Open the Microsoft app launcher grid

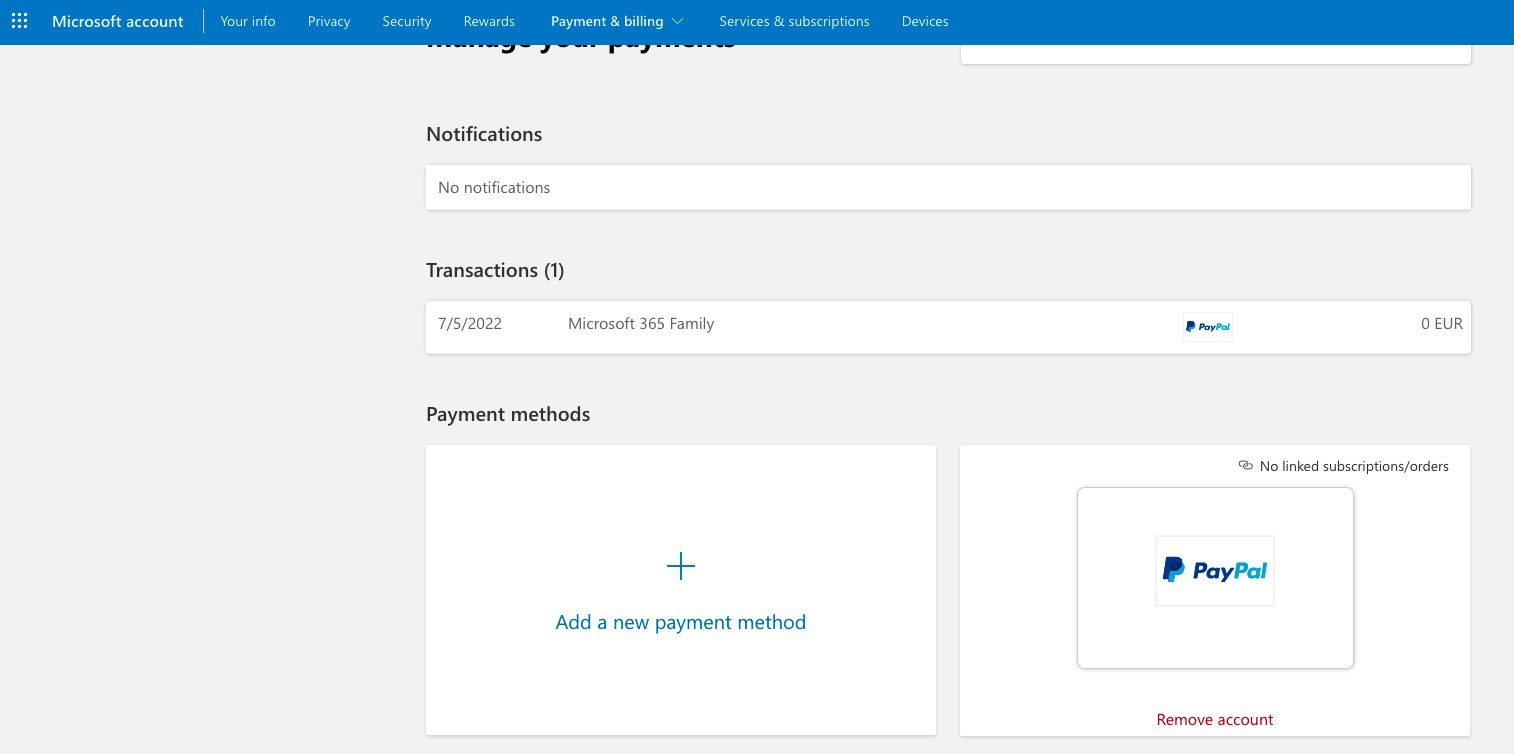(19, 20)
